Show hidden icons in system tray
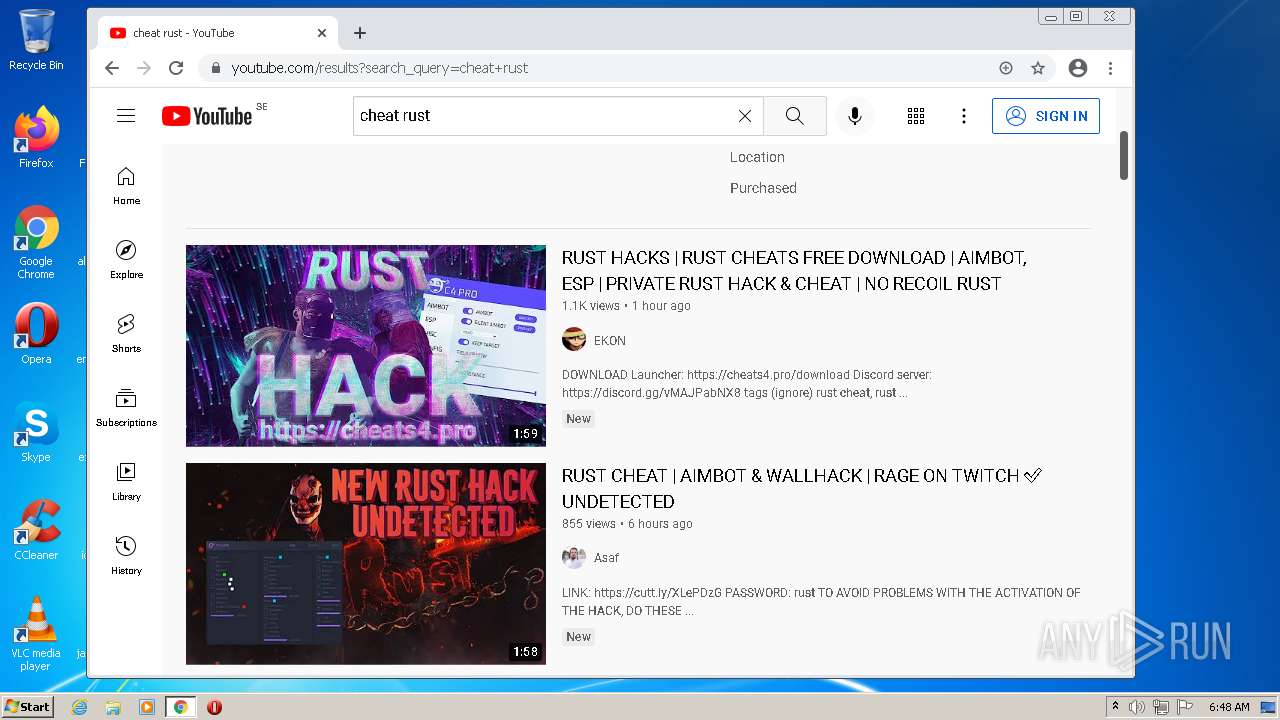Screen dimensions: 1280x720 click(1115, 707)
